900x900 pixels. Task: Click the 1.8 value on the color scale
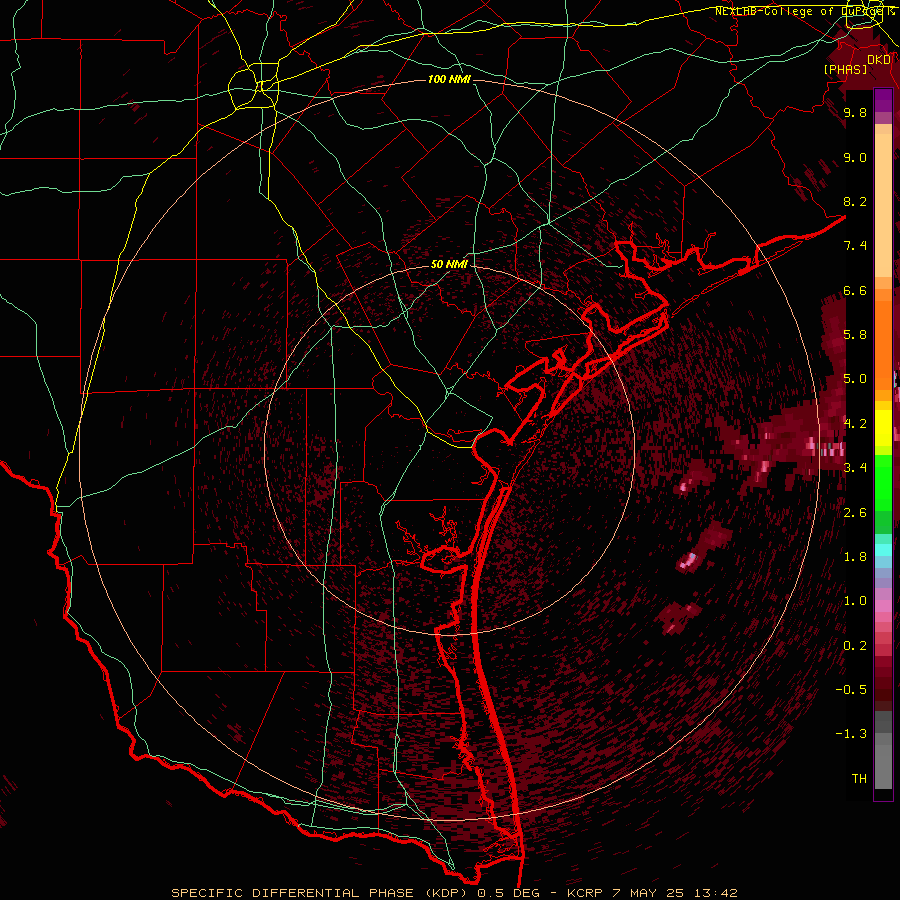click(x=855, y=557)
